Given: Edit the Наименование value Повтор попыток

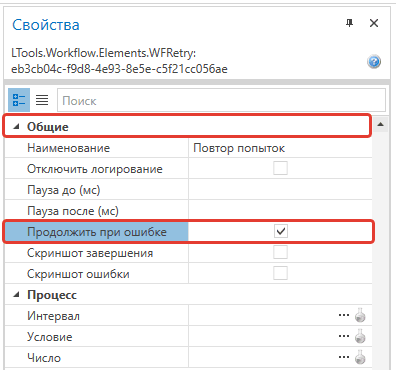Looking at the screenshot, I should pyautogui.click(x=280, y=148).
